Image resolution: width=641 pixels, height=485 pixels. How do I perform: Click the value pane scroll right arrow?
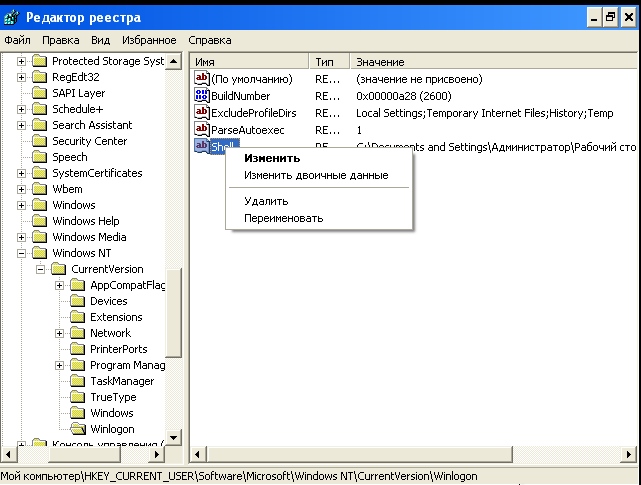629,454
